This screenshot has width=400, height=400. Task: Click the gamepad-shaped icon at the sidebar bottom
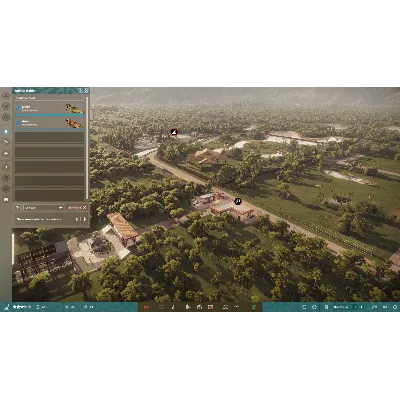point(6,199)
